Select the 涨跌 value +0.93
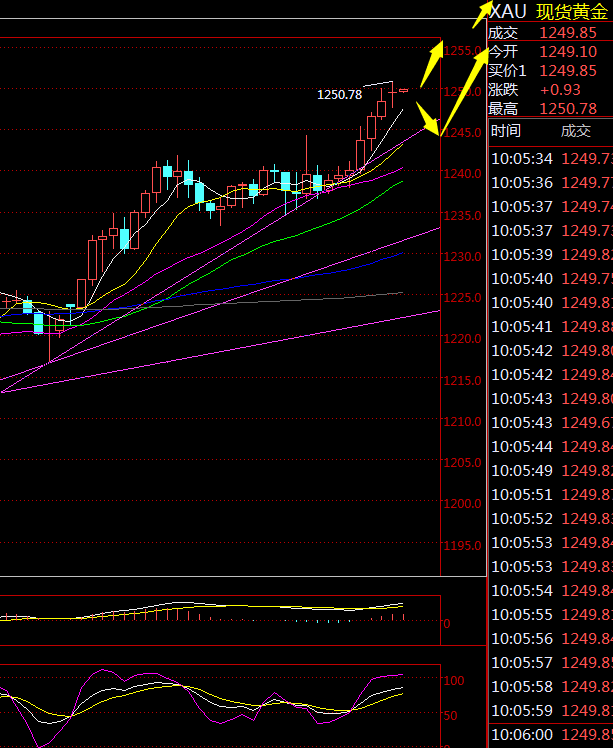Screen dimensions: 613x748 coord(560,90)
